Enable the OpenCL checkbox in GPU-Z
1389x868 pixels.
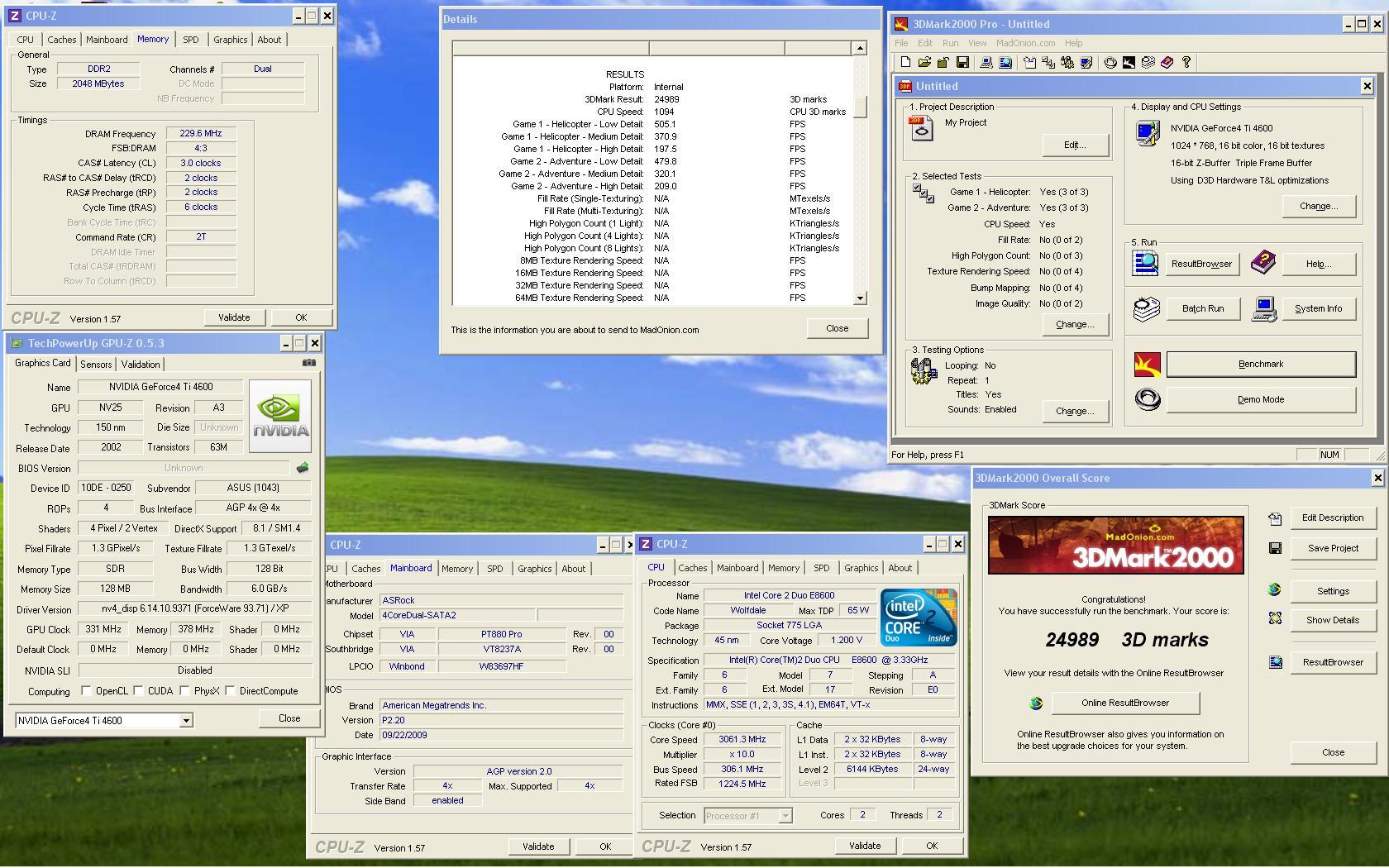86,690
